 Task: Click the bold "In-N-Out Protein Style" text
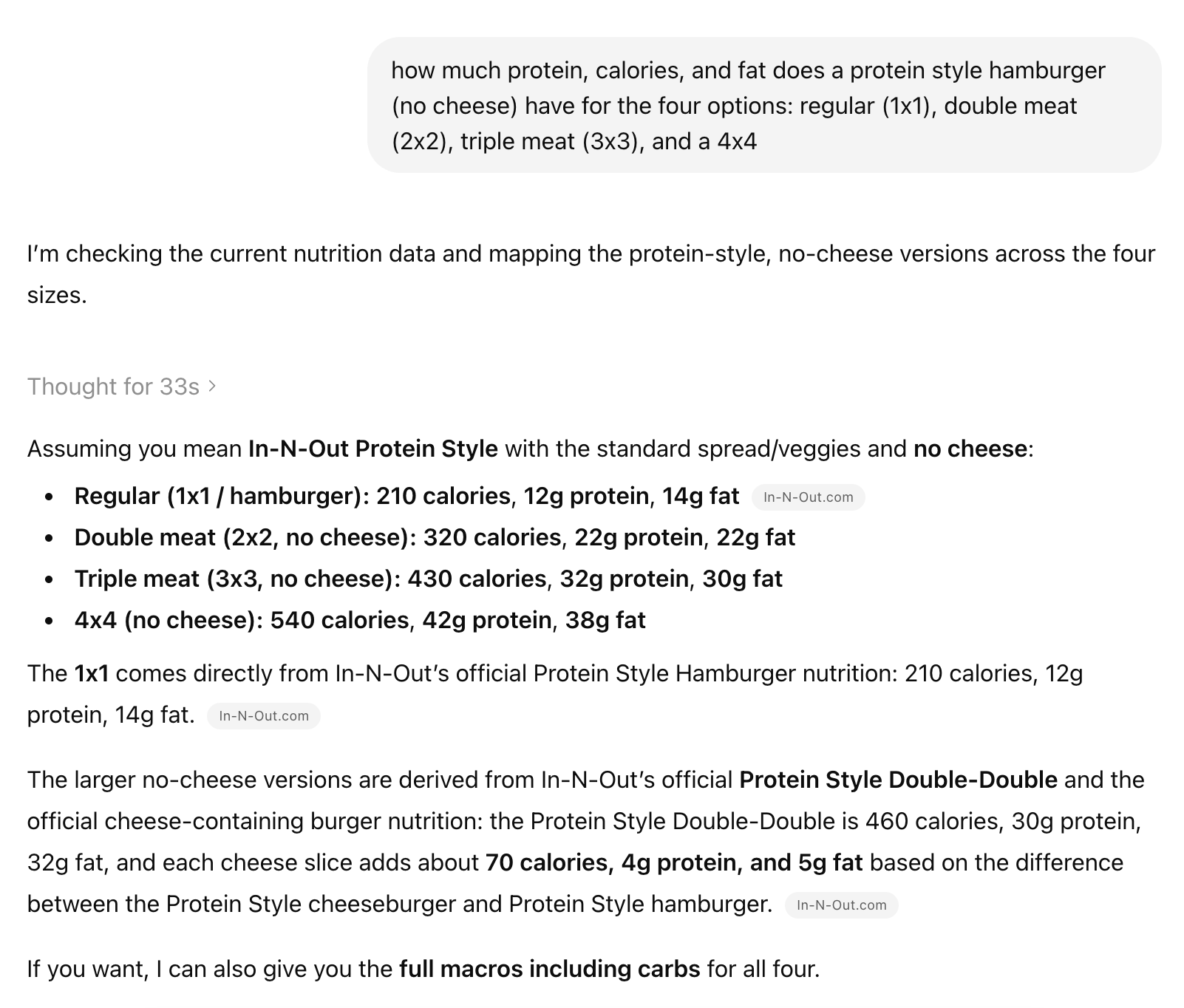[372, 449]
